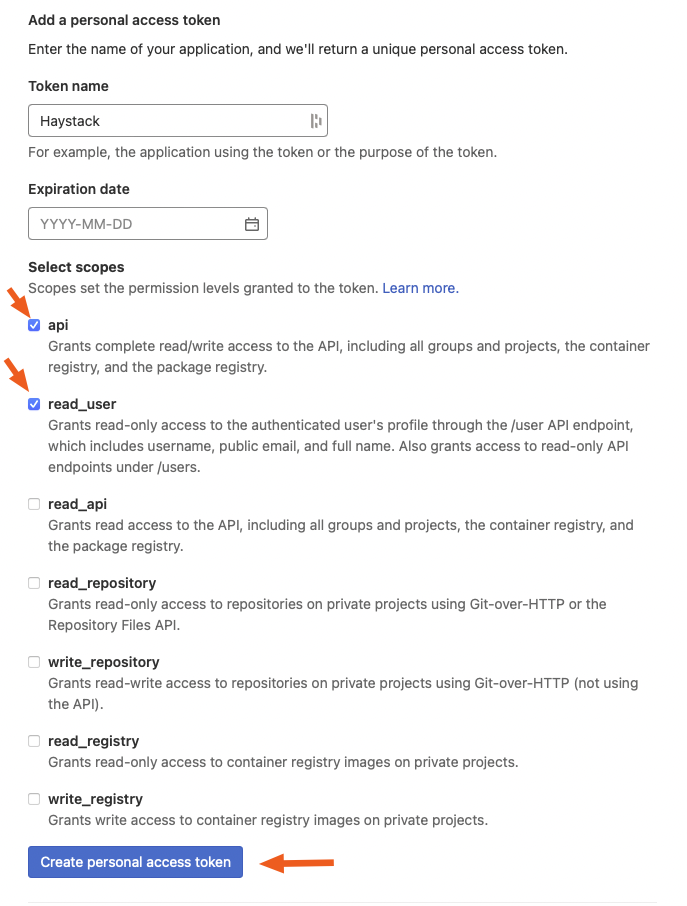
Task: Check the write_repository scope checkbox
Action: coord(34,662)
